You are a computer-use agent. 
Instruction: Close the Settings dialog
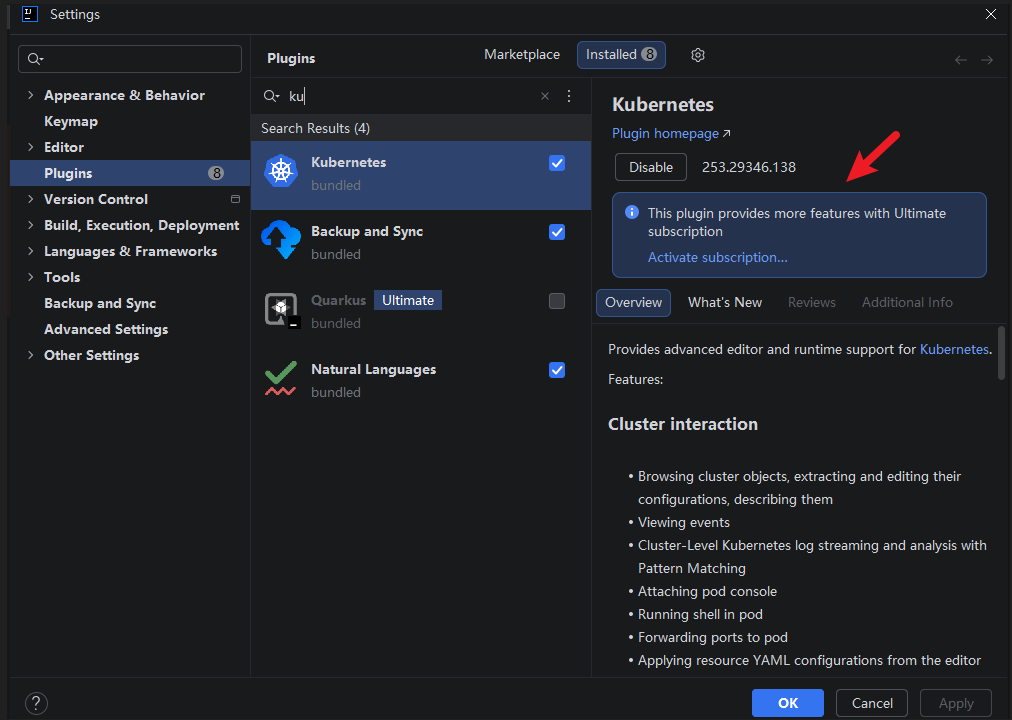click(991, 14)
